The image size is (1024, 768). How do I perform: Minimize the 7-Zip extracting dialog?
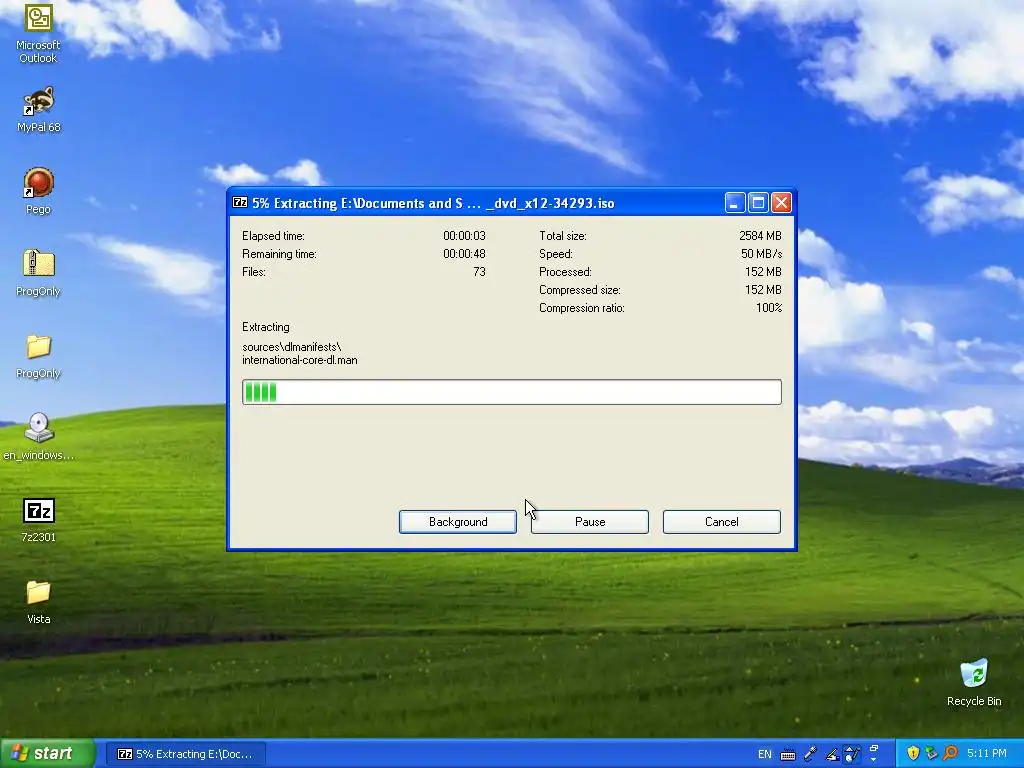point(735,202)
